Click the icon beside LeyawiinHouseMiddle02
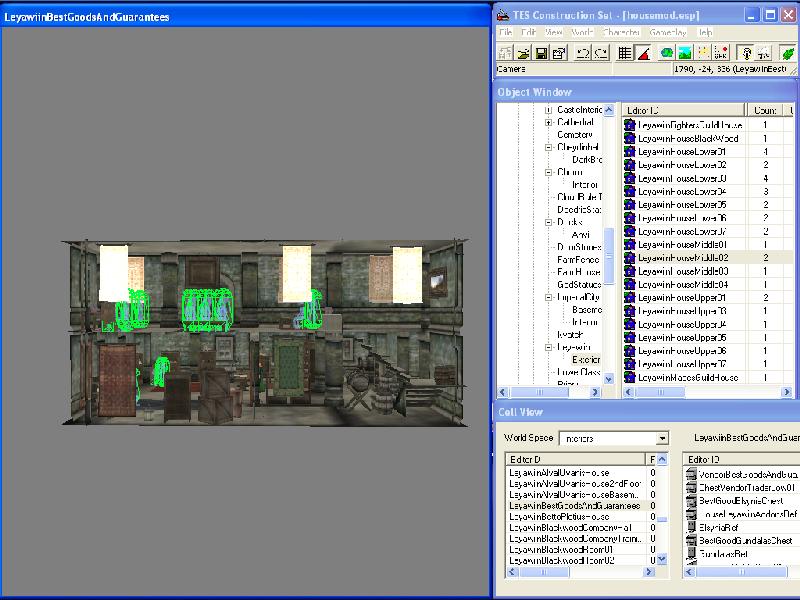Viewport: 800px width, 600px height. coord(630,258)
